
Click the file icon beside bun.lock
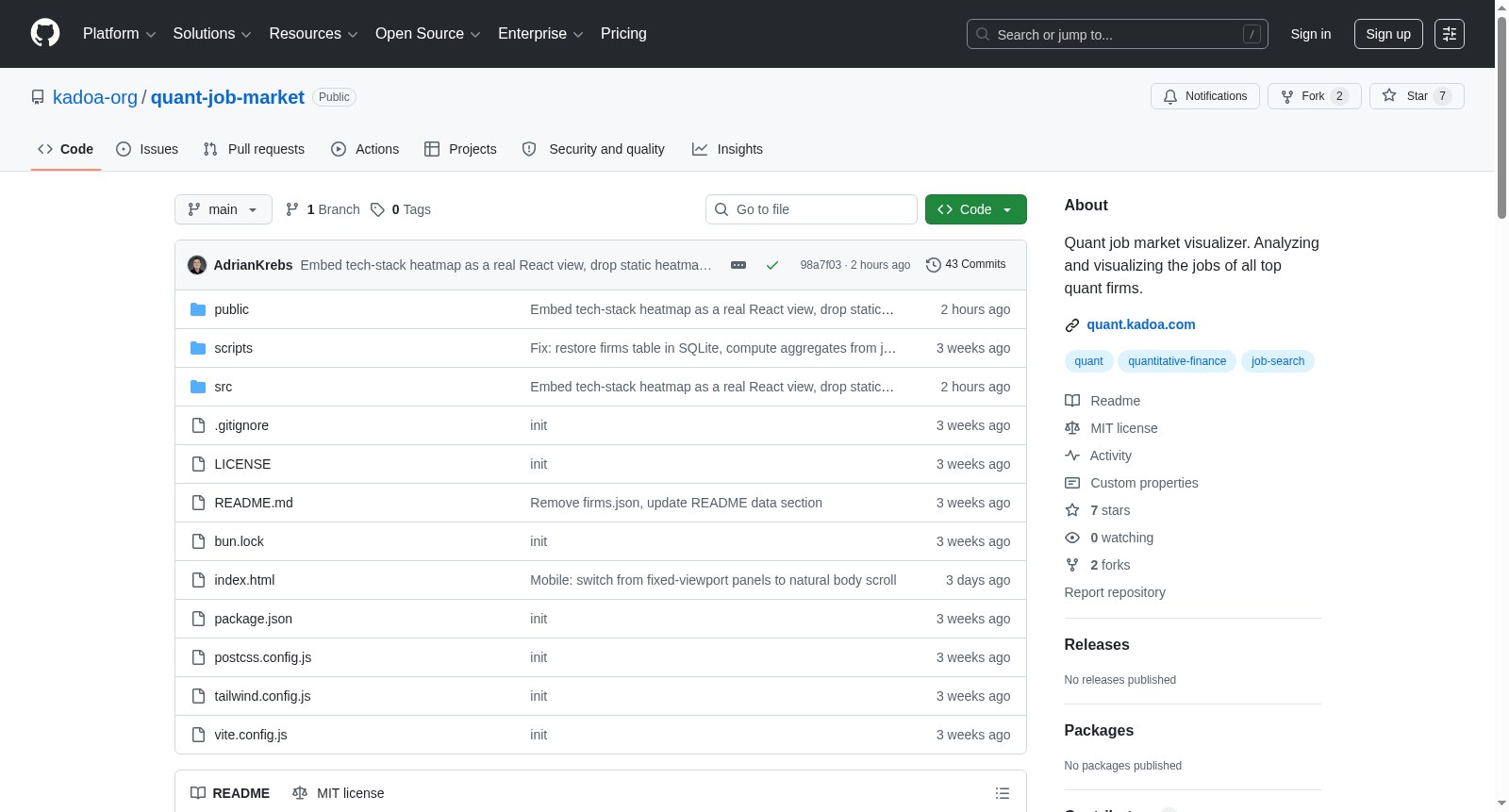(198, 541)
